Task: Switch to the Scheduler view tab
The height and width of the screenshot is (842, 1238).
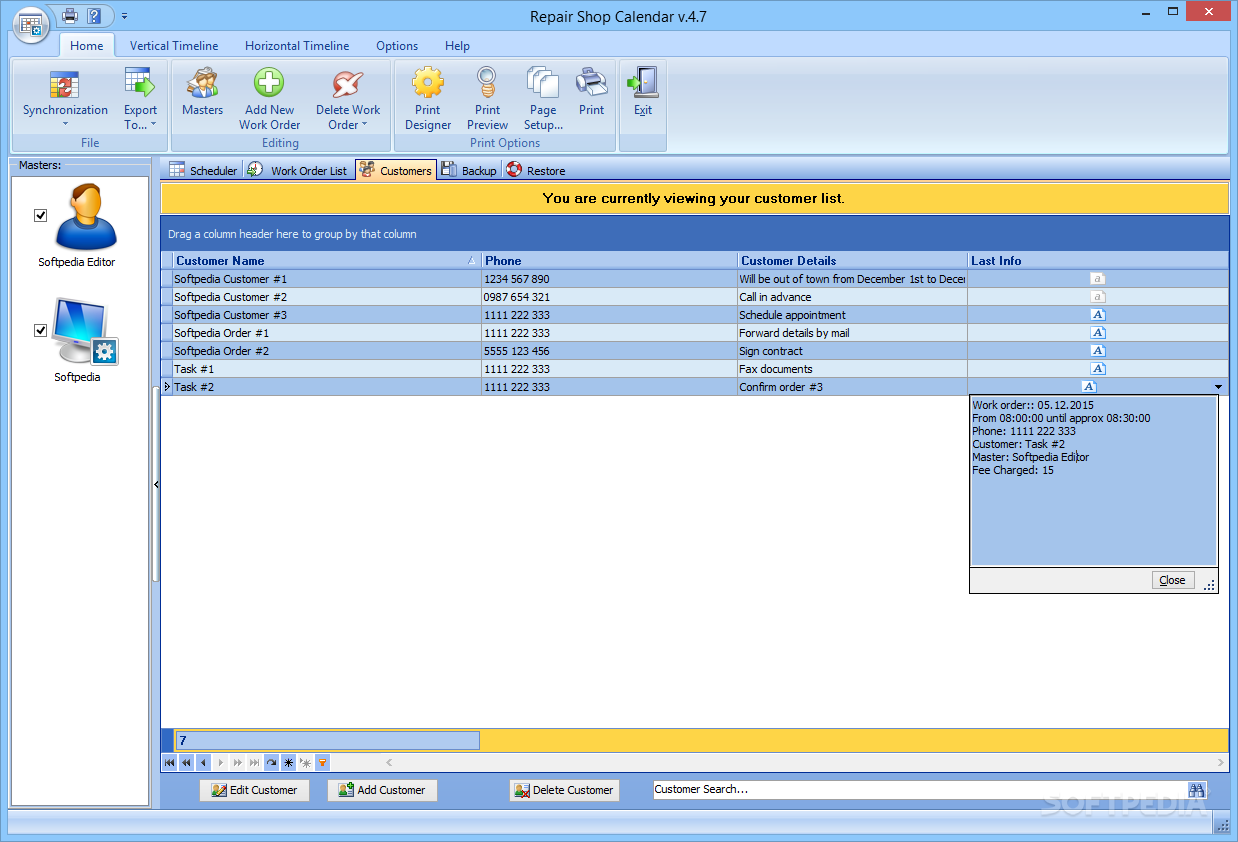Action: pos(203,171)
